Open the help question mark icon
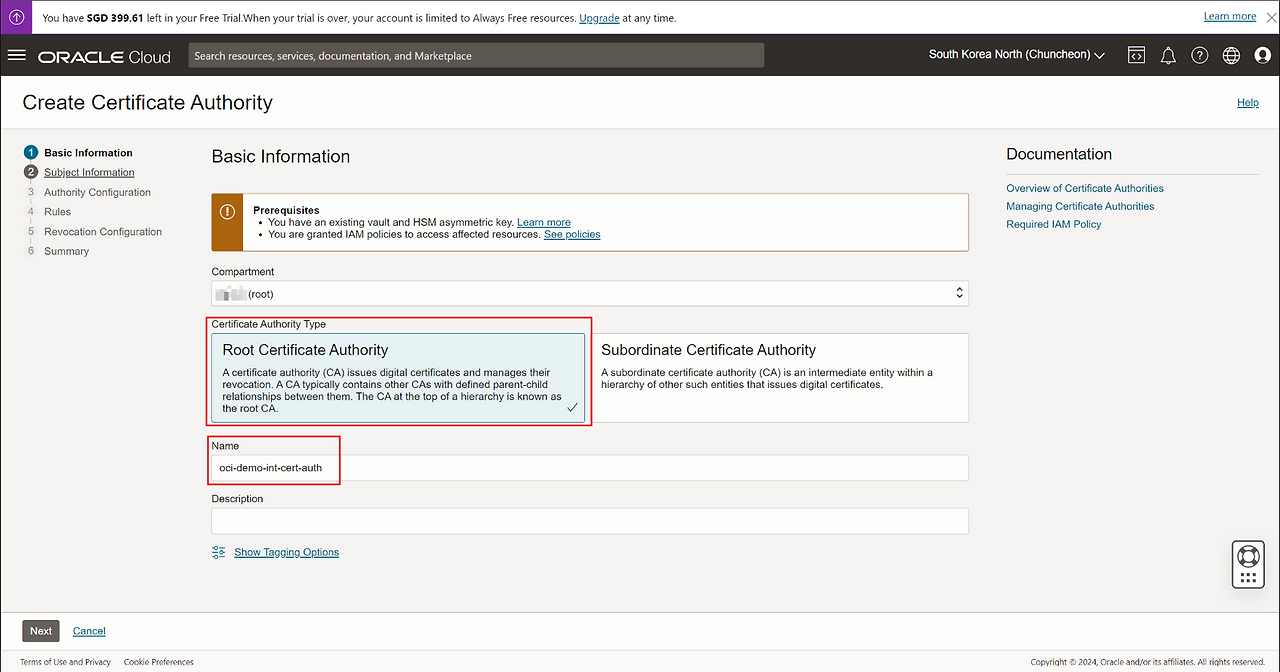The width and height of the screenshot is (1280, 672). pyautogui.click(x=1200, y=56)
